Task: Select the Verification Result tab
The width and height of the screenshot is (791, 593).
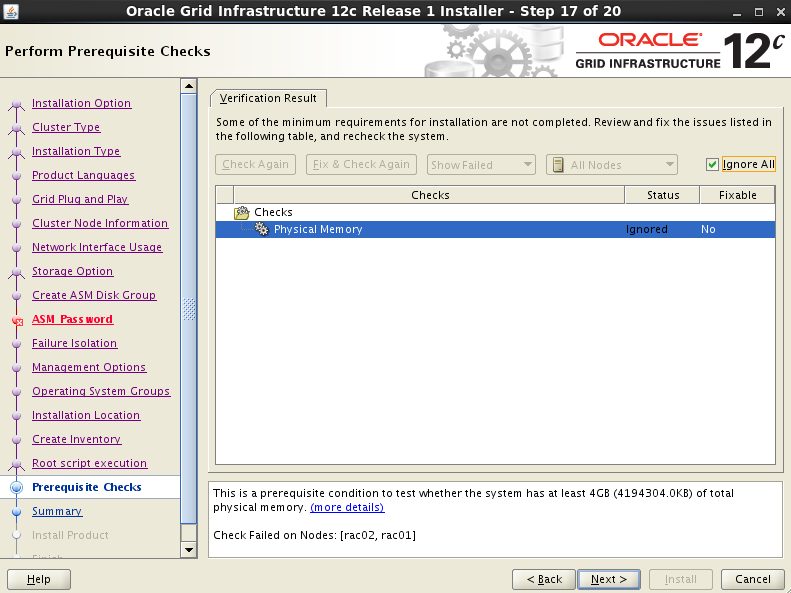Action: tap(268, 98)
